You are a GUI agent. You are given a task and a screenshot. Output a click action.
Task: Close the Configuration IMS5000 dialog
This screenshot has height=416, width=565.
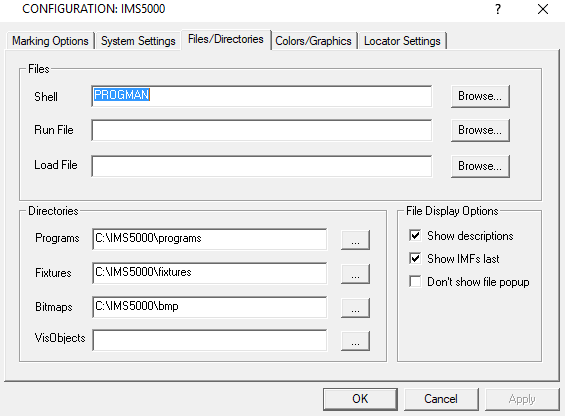(x=543, y=9)
